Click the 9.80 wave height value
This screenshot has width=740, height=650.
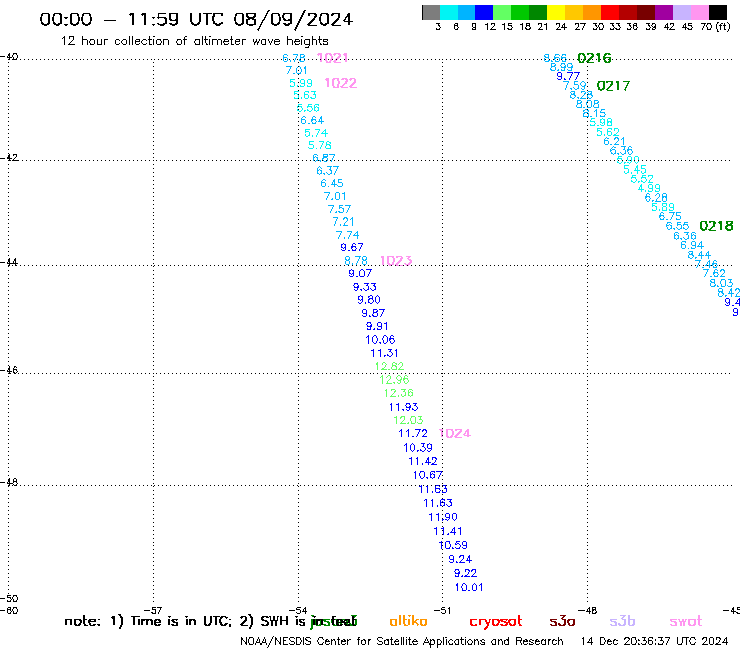click(369, 299)
